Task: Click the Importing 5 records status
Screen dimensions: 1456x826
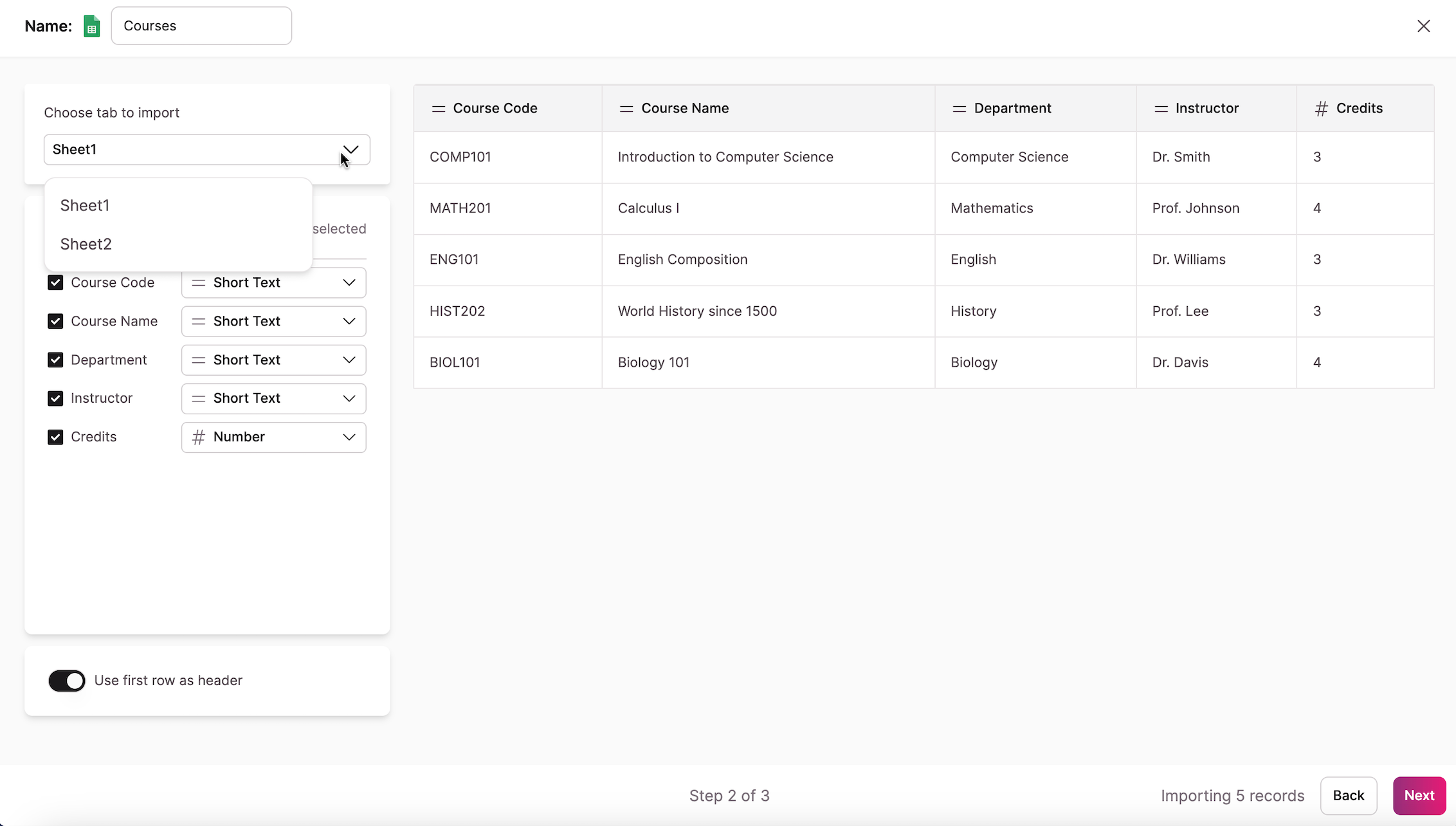Action: pos(1232,796)
